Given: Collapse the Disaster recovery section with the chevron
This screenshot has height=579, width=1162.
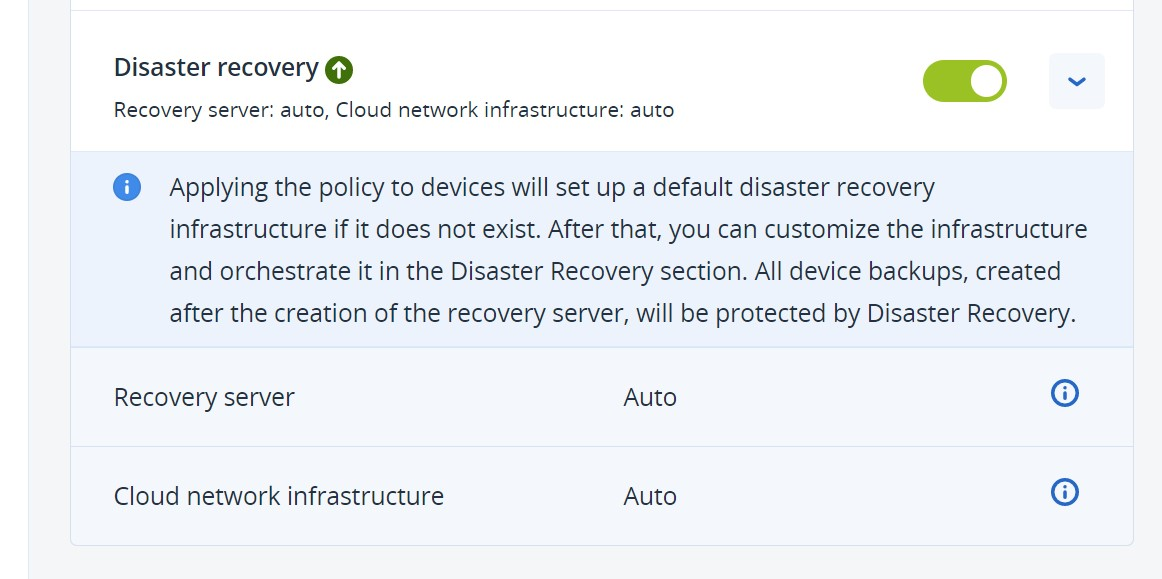Looking at the screenshot, I should point(1077,81).
